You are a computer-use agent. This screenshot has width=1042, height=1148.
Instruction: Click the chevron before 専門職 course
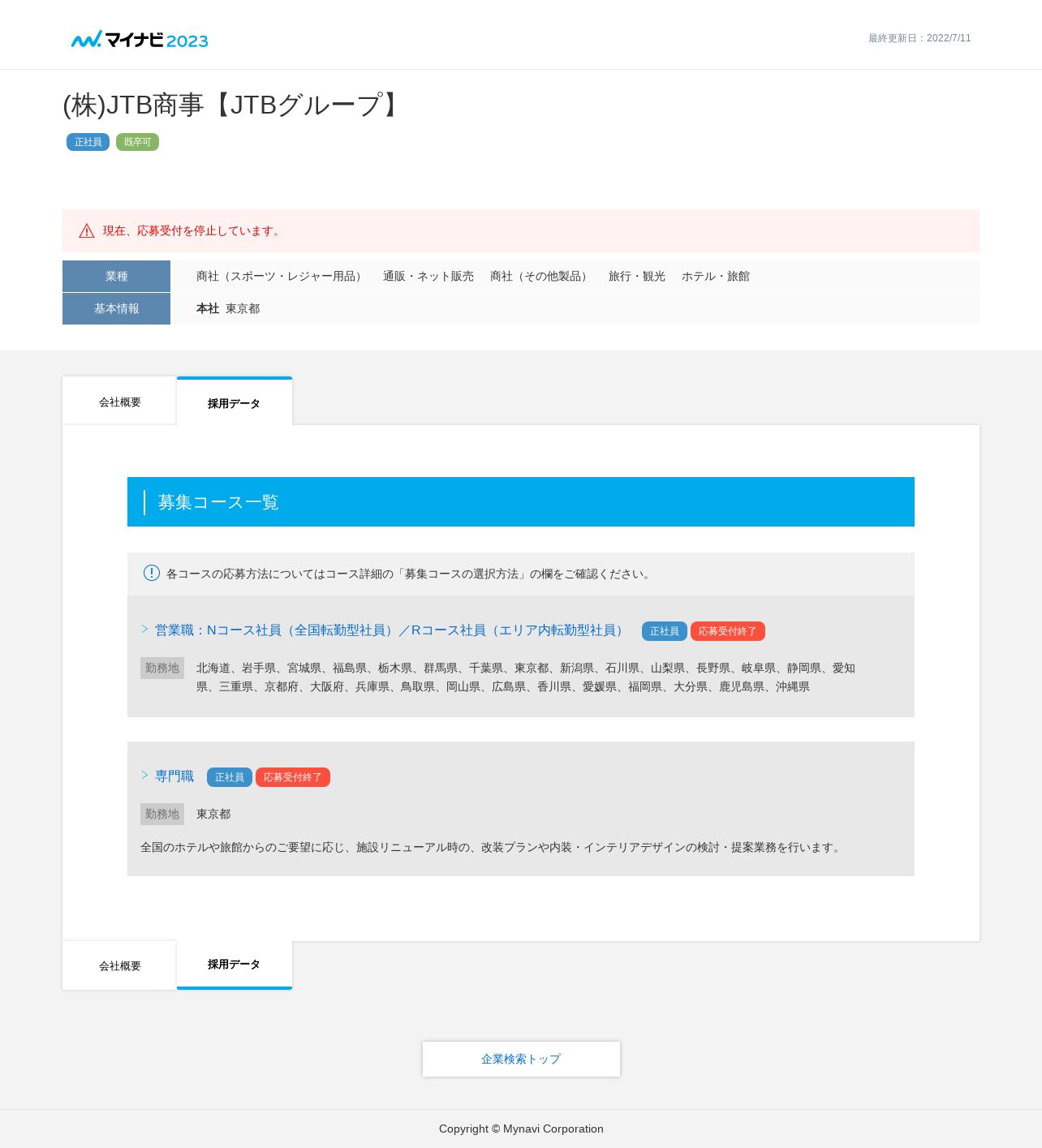[x=144, y=775]
